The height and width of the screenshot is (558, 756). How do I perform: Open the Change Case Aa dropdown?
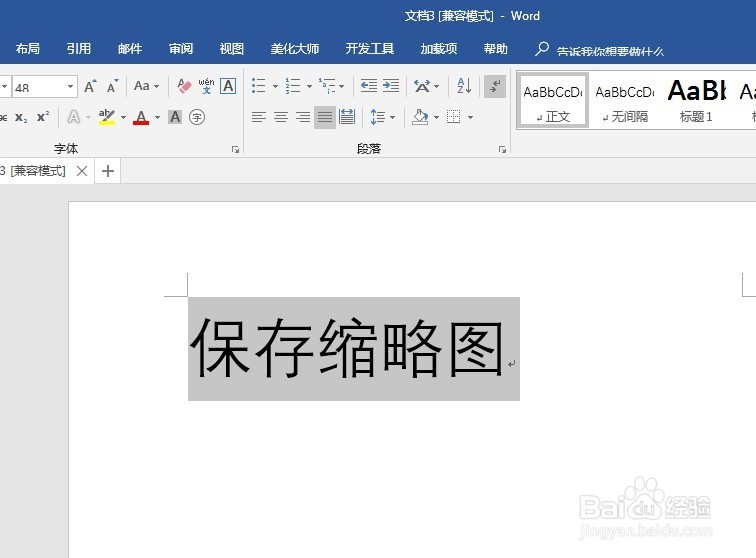[146, 86]
